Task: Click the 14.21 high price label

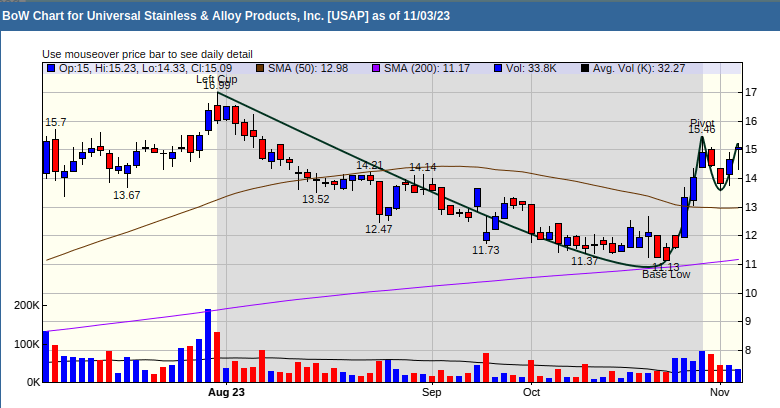Action: pos(369,165)
